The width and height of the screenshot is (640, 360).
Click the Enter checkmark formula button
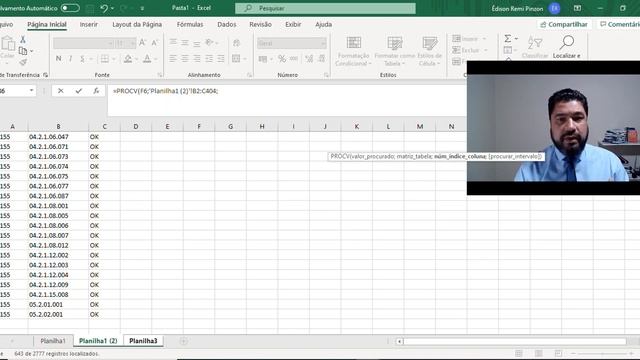(78, 91)
